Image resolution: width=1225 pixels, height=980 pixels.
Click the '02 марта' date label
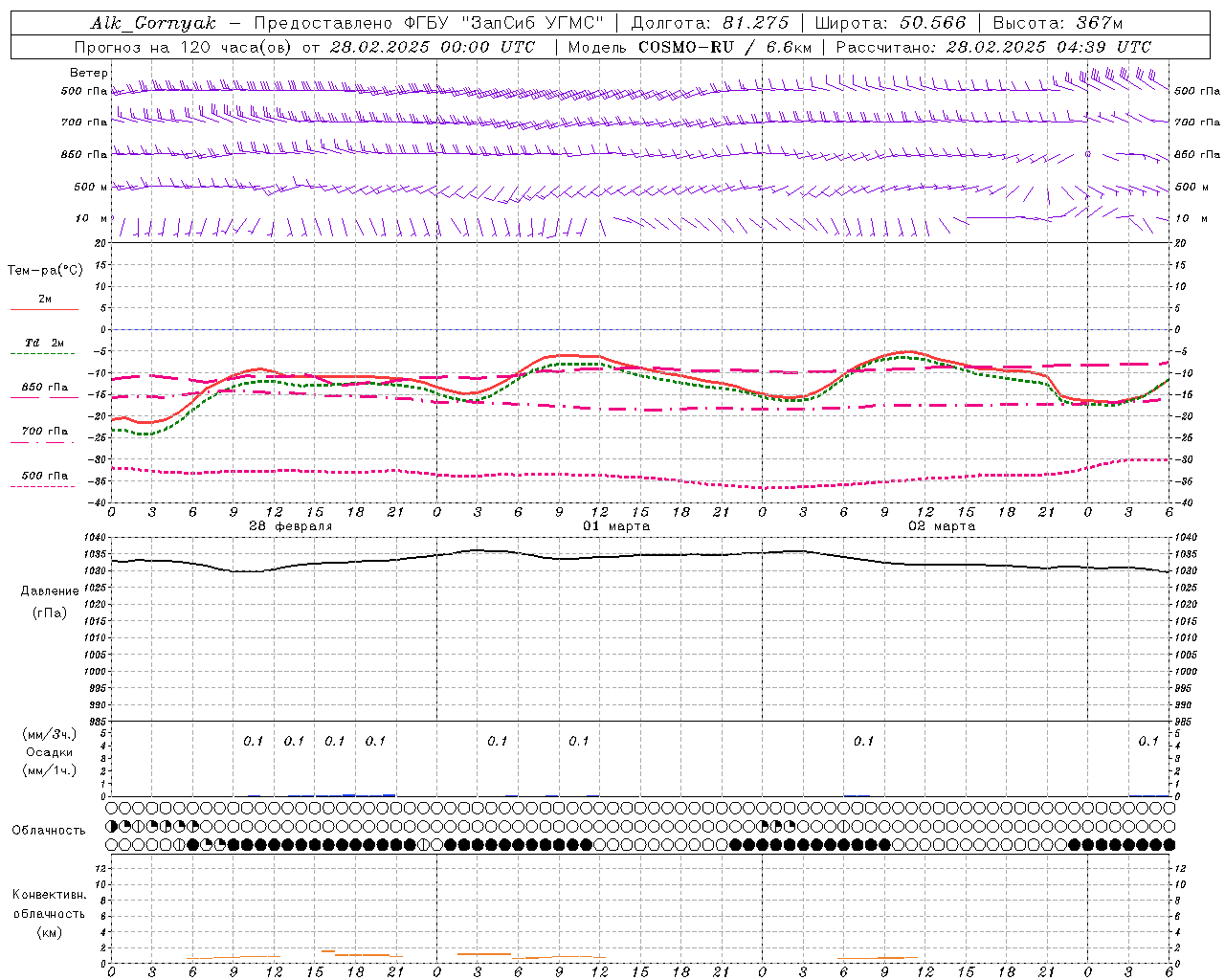(x=942, y=526)
